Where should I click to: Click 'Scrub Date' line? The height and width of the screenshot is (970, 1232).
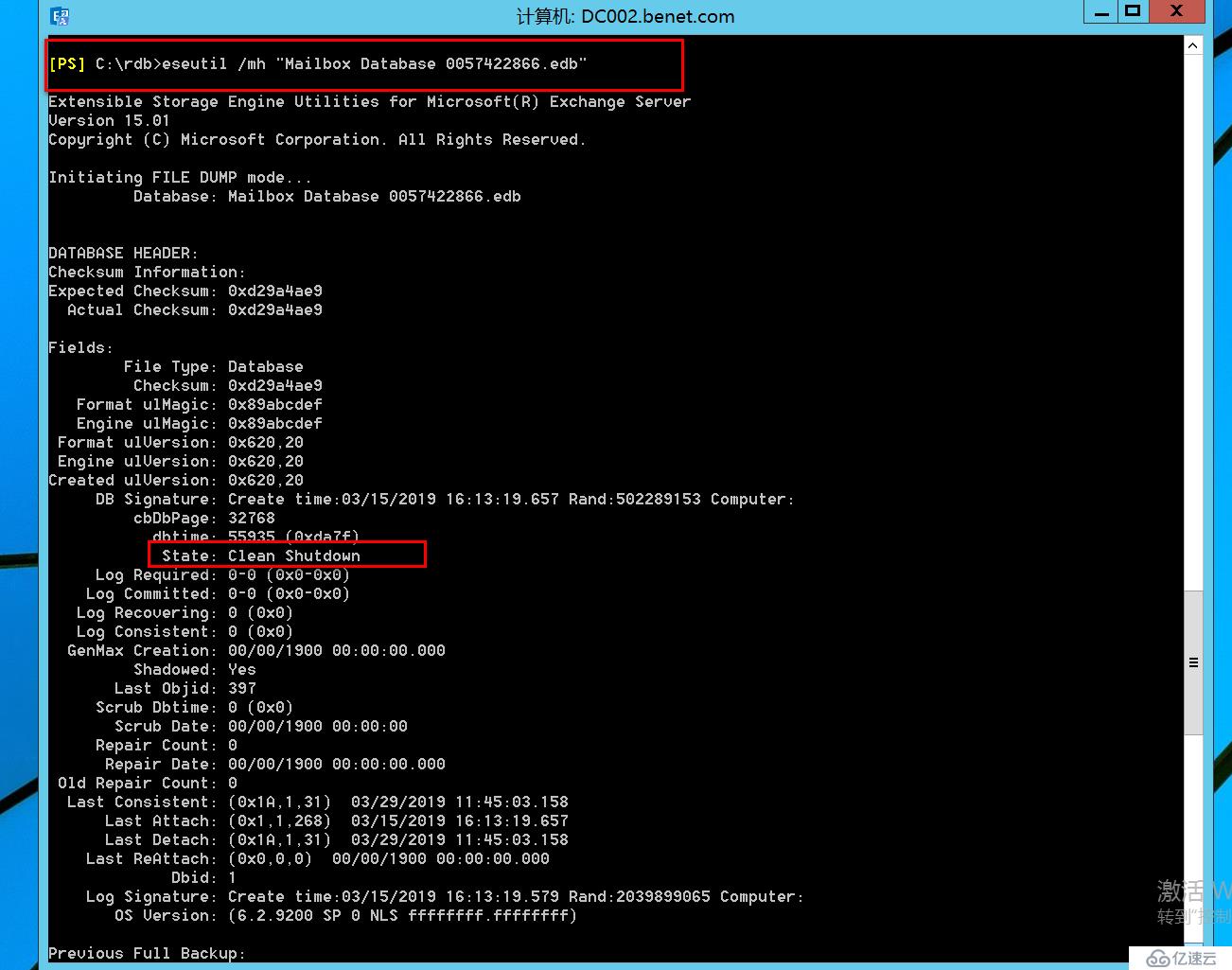point(260,726)
